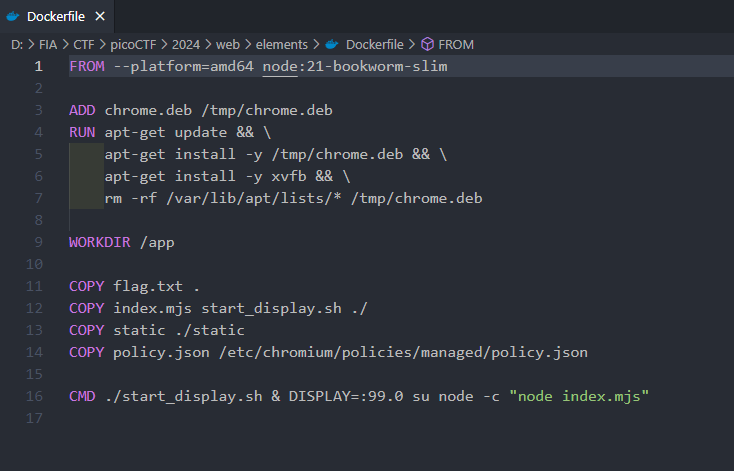Click the FROM keyword on line 1
This screenshot has width=734, height=471.
[87, 66]
